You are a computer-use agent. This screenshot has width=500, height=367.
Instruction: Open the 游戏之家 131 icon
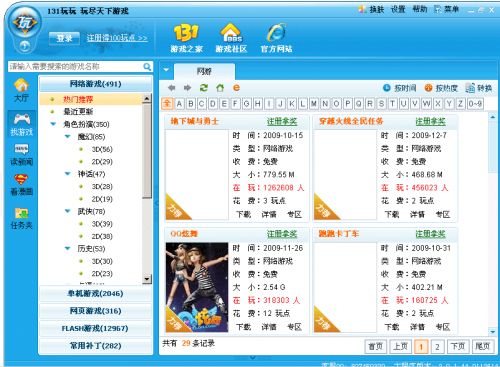pyautogui.click(x=186, y=38)
